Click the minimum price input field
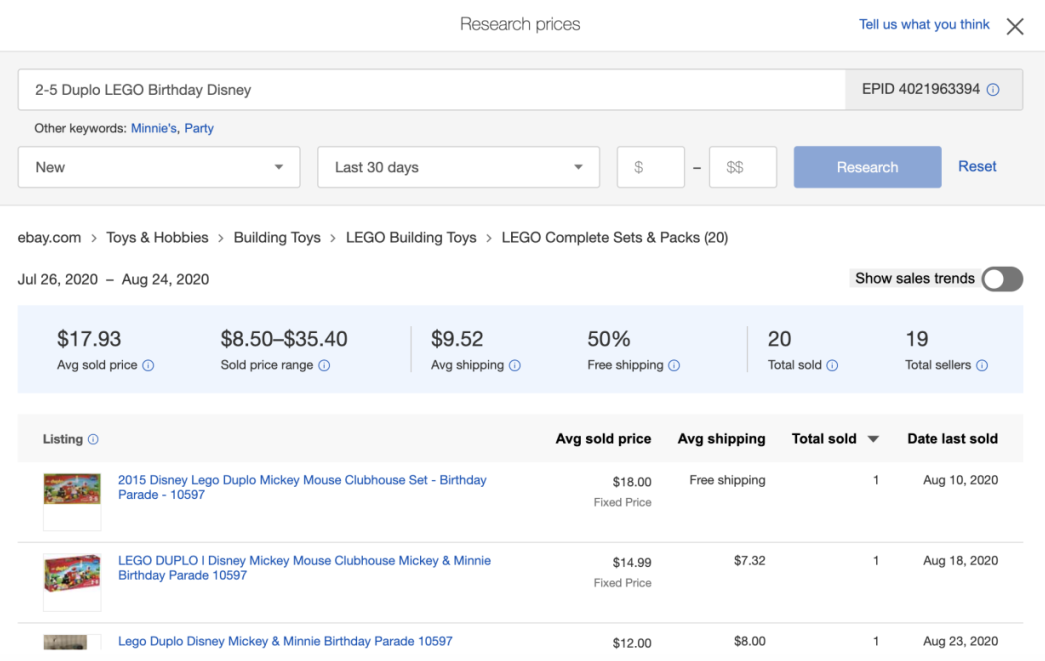 (650, 167)
